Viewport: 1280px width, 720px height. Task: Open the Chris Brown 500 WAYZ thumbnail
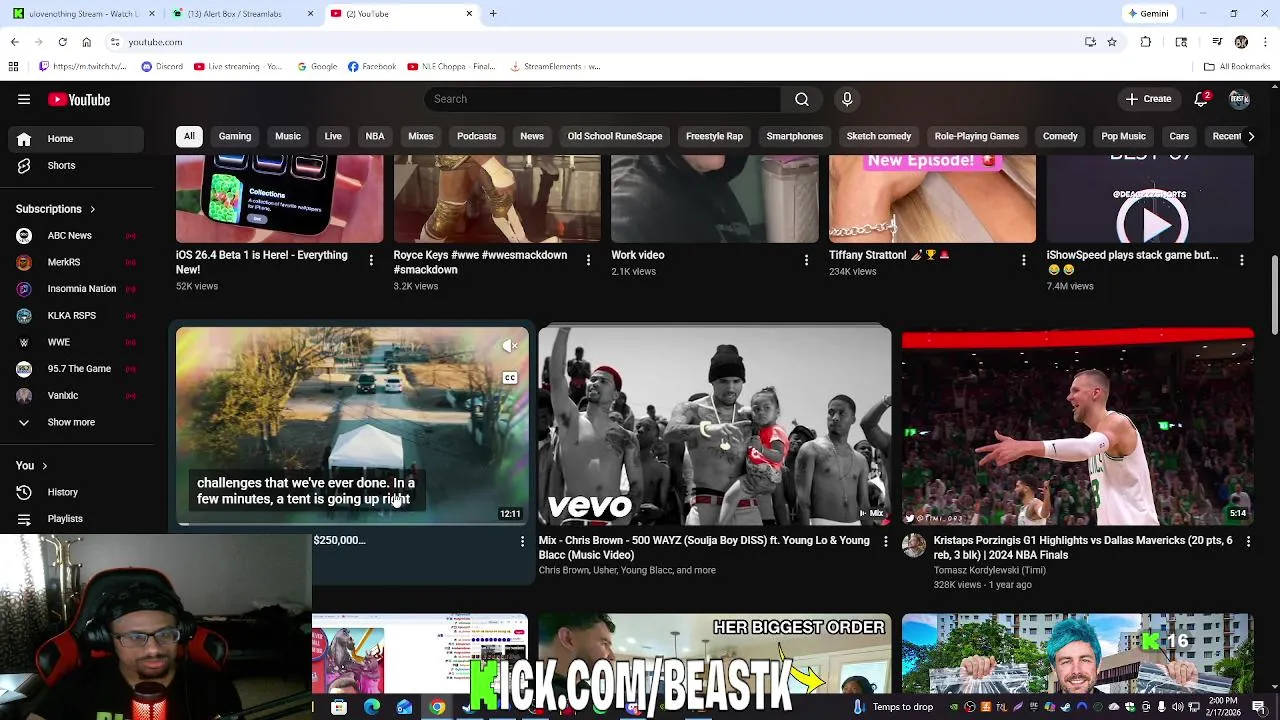point(715,427)
